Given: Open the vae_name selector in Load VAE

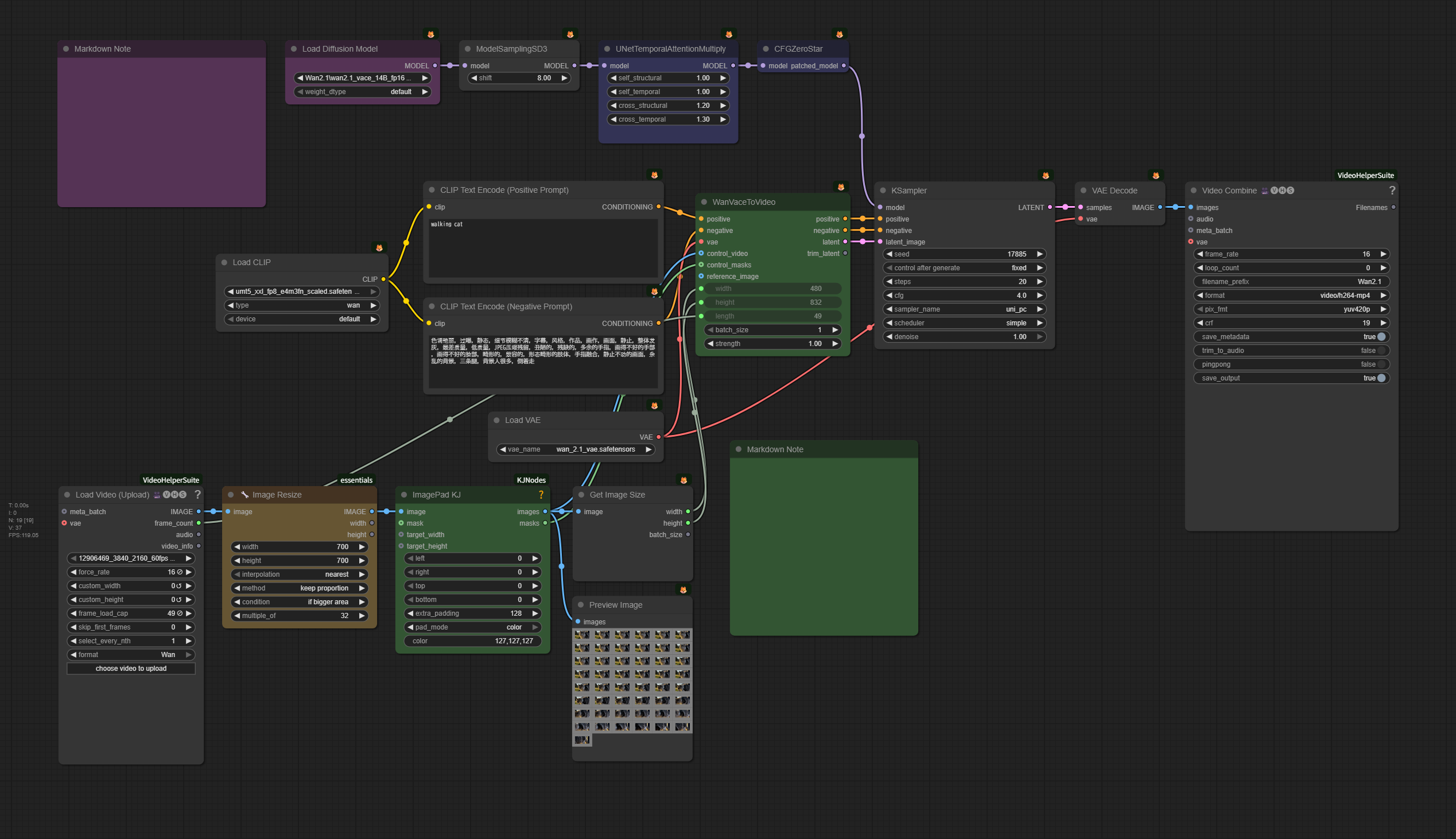Looking at the screenshot, I should (x=575, y=449).
